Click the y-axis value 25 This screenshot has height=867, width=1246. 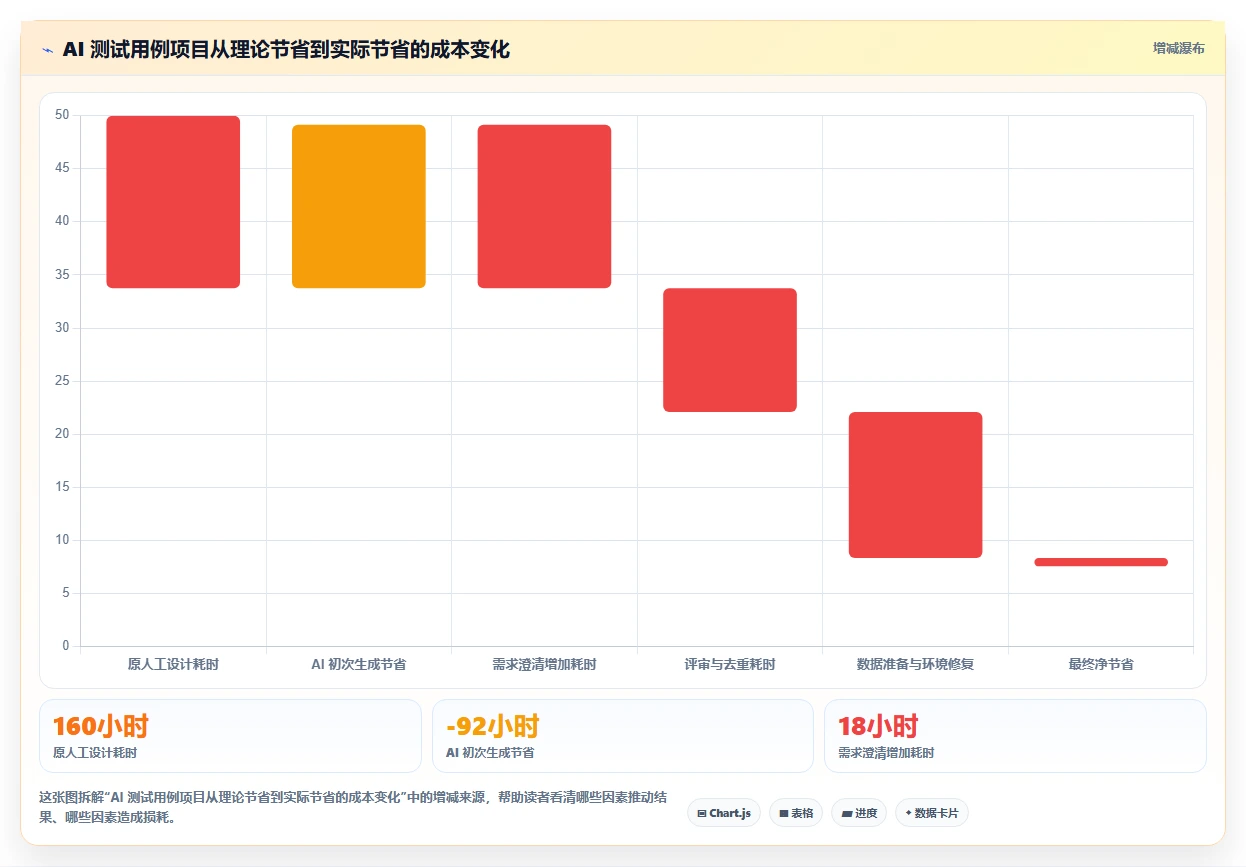(62, 381)
